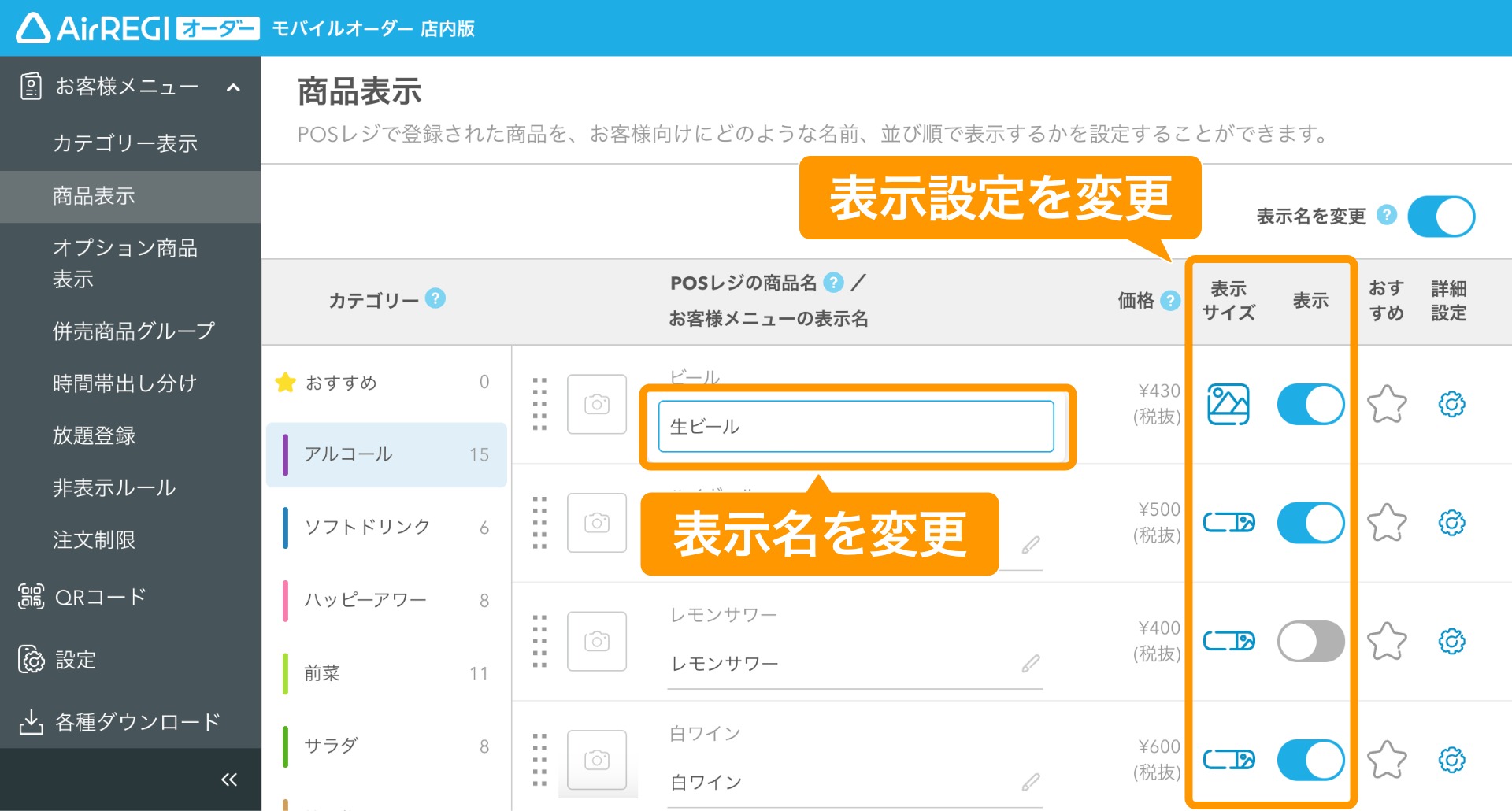
Task: Mark レモンサワー as recommended star
Action: [x=1387, y=641]
